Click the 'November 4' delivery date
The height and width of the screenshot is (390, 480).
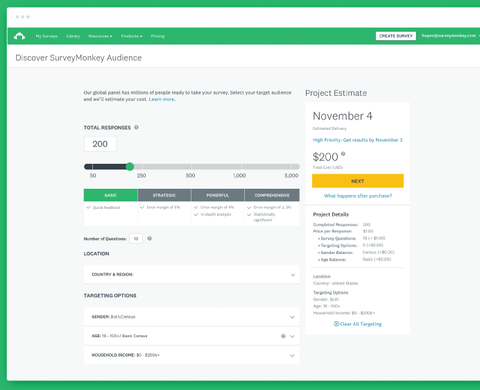click(x=343, y=116)
